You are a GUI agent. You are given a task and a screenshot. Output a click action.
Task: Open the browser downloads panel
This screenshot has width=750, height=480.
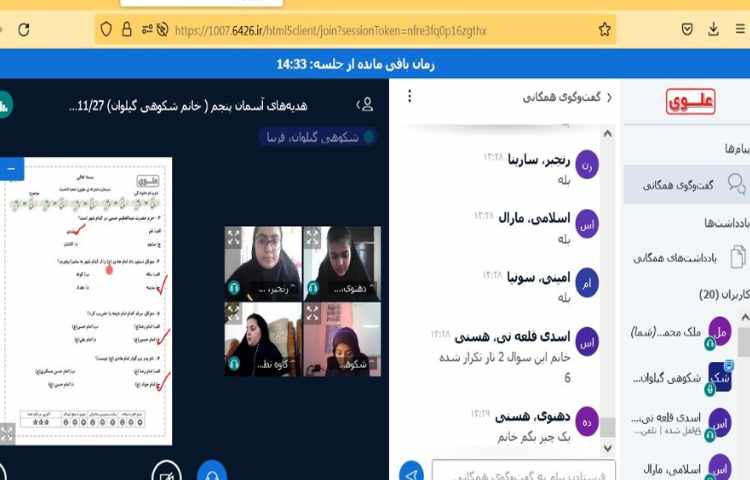point(713,30)
